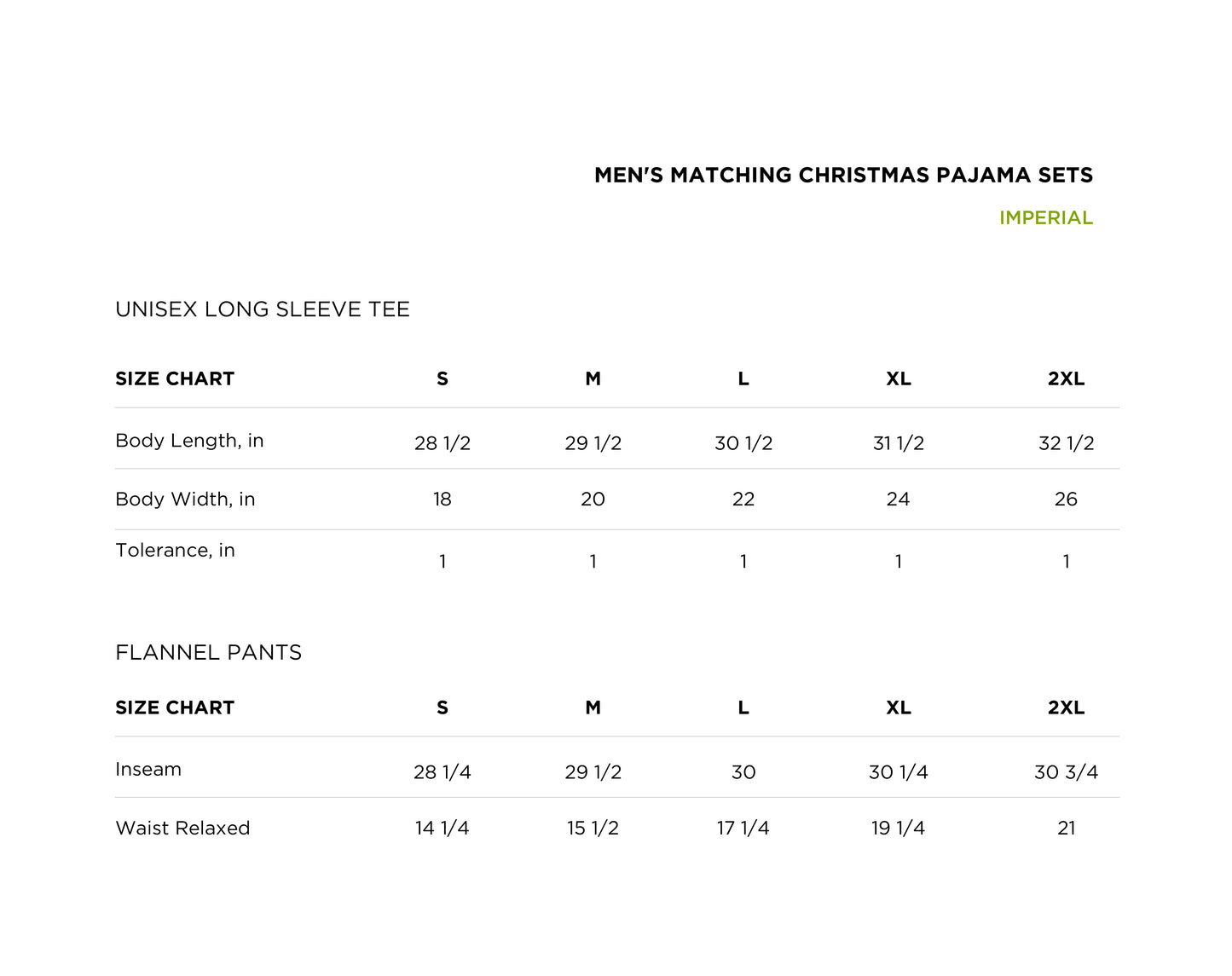Select waist relaxed value 17 1/4
Viewport: 1232px width, 976px height.
click(743, 829)
